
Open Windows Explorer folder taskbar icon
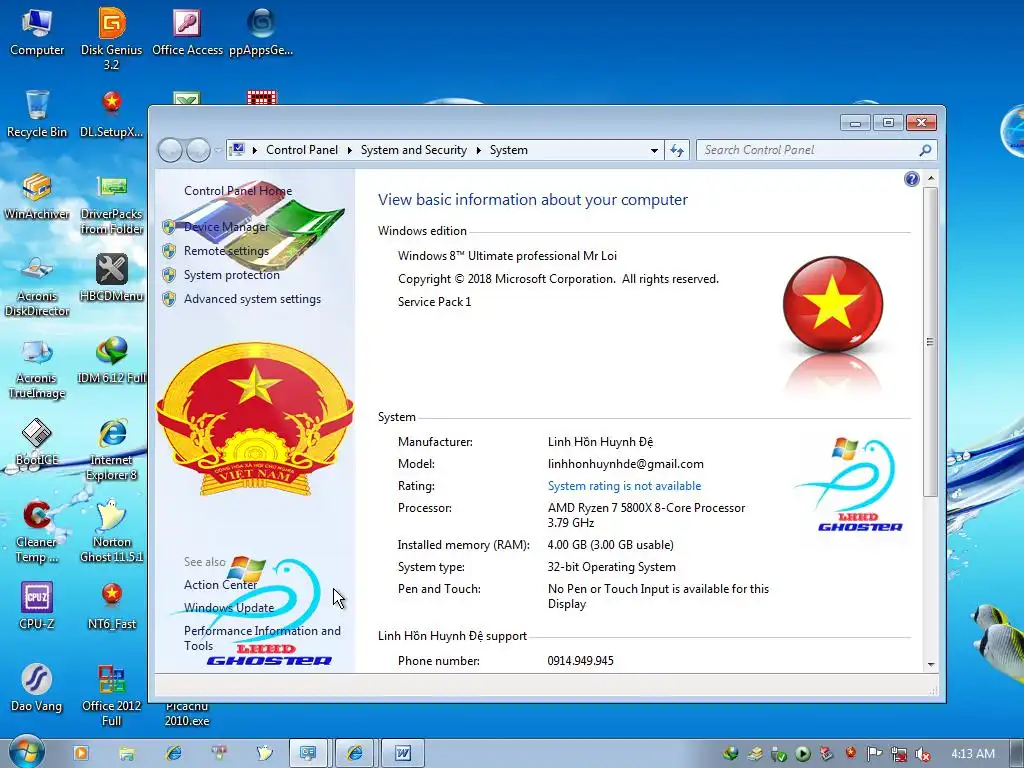pos(127,754)
